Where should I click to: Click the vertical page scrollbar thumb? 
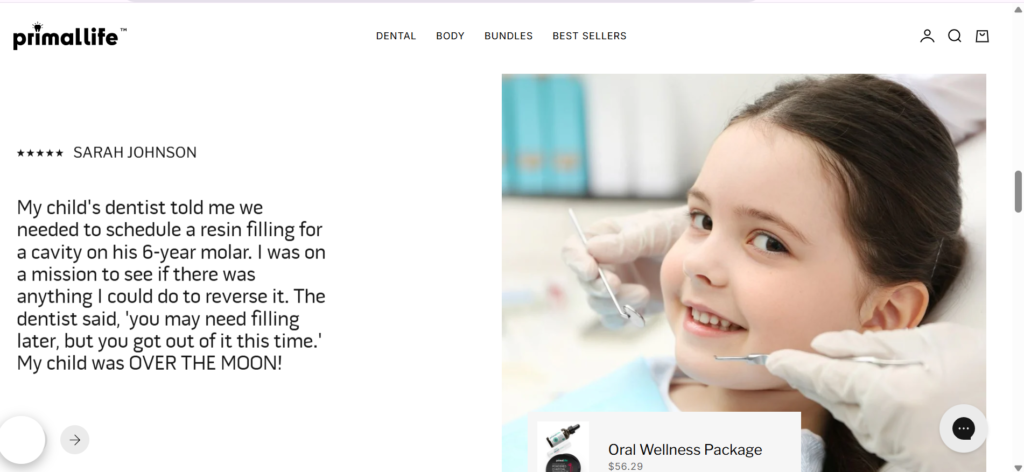(x=1017, y=192)
